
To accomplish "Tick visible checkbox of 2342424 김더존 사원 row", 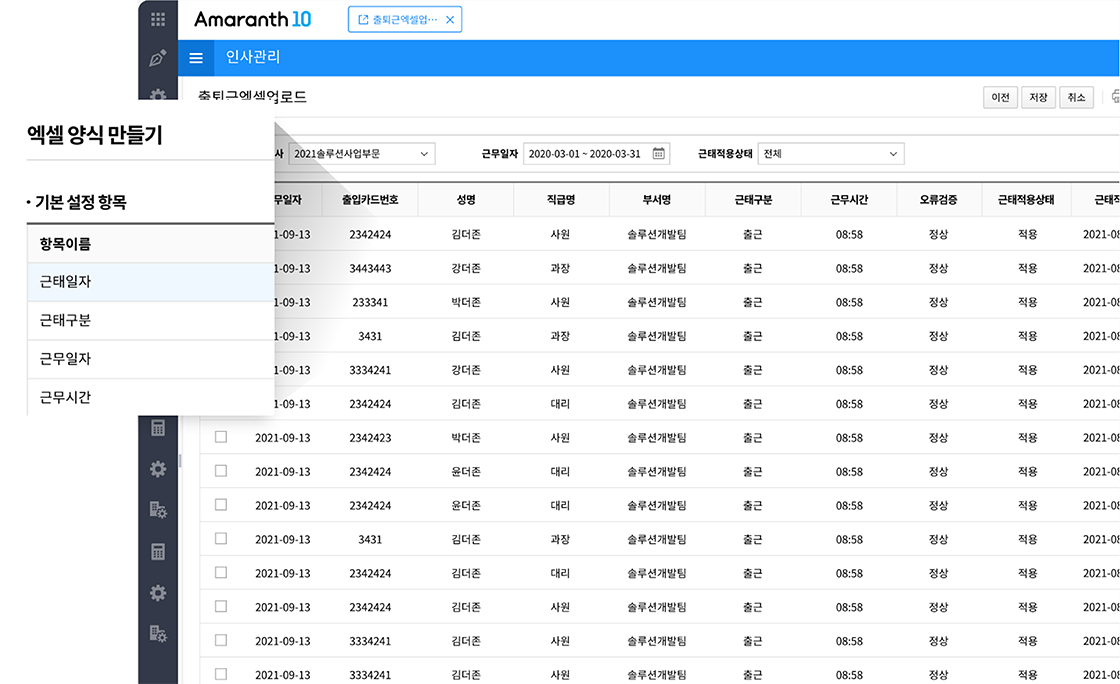I will point(221,606).
